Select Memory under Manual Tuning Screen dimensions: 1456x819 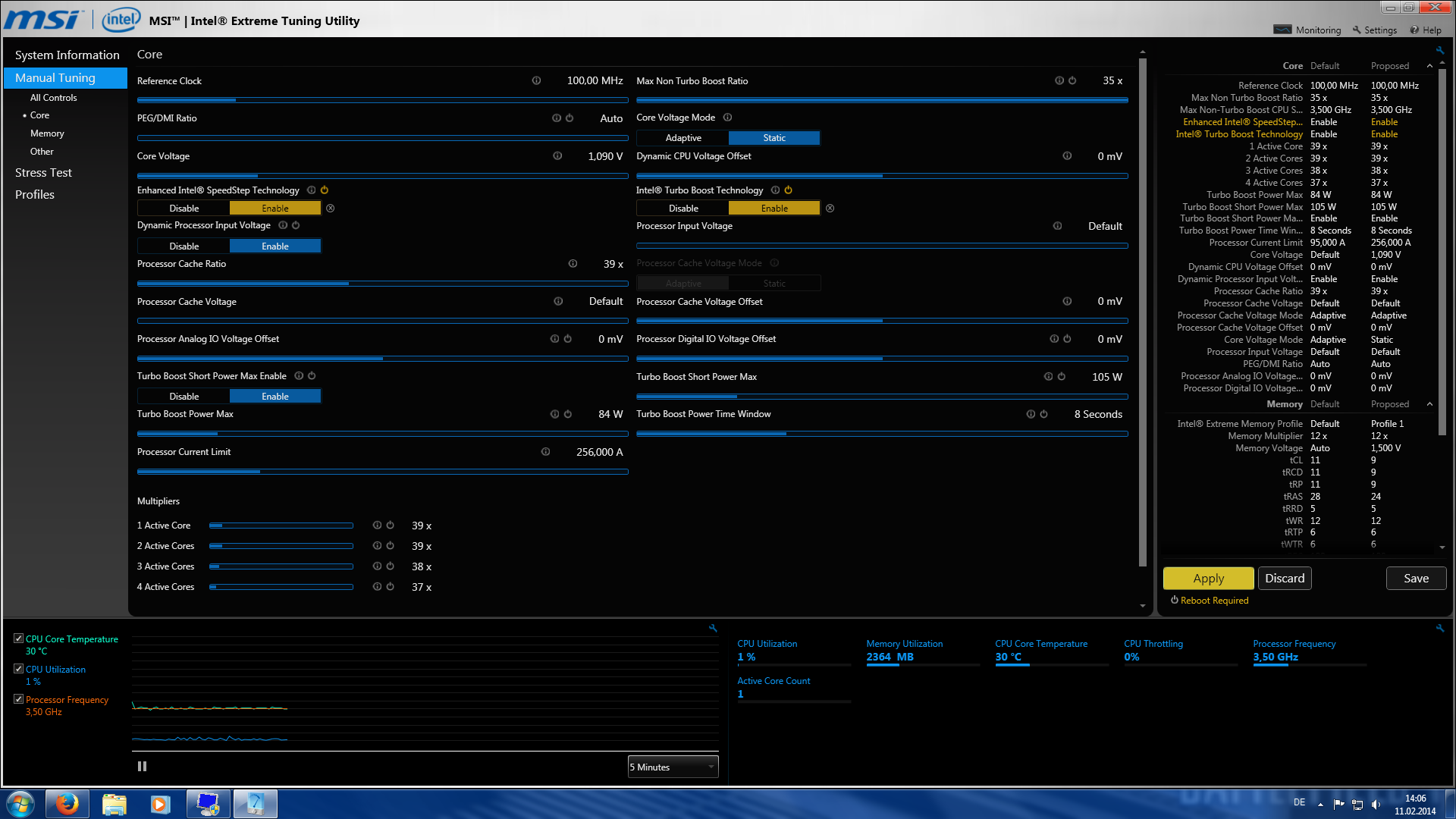point(47,133)
